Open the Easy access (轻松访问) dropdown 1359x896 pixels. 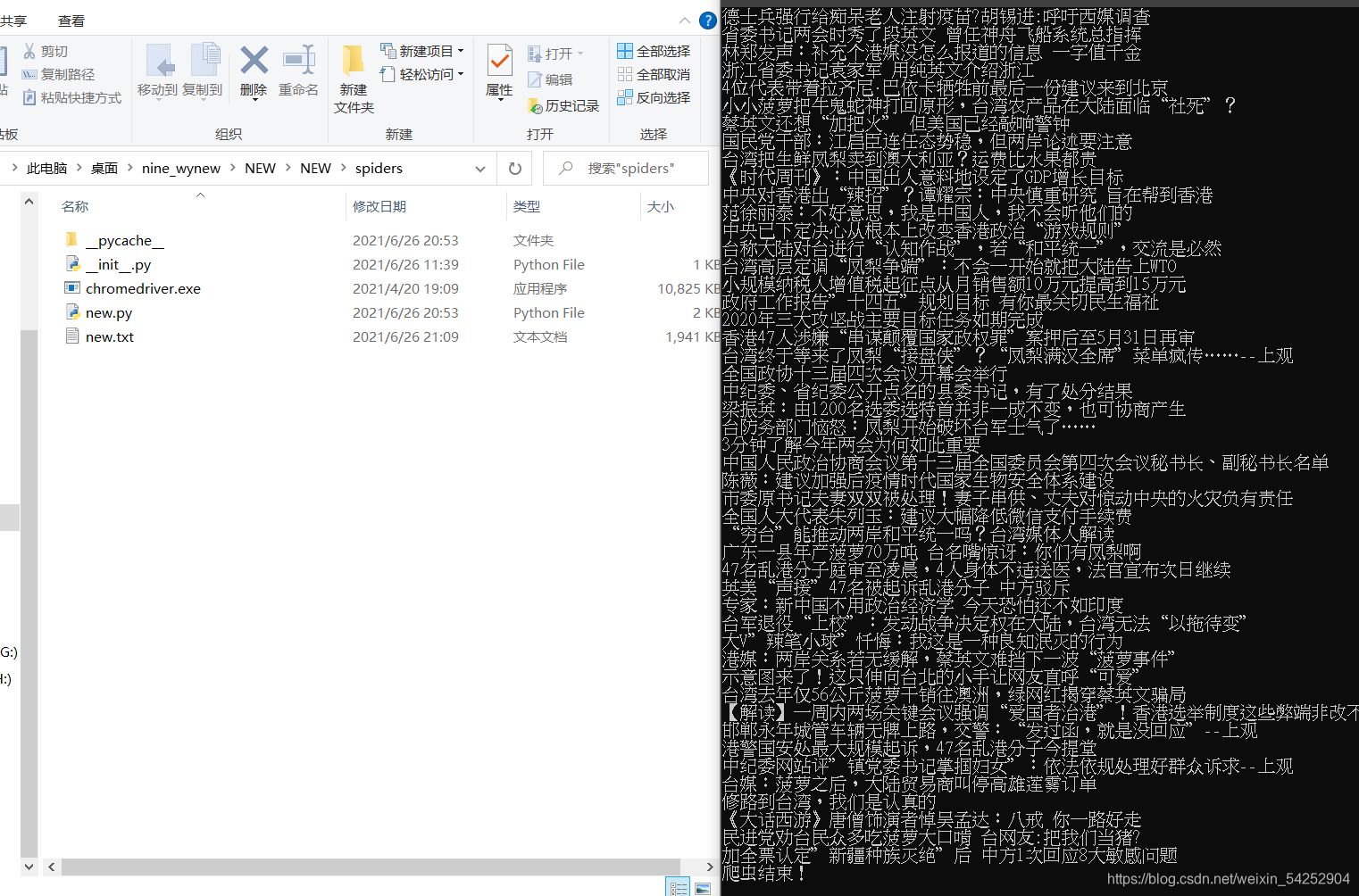pyautogui.click(x=421, y=74)
